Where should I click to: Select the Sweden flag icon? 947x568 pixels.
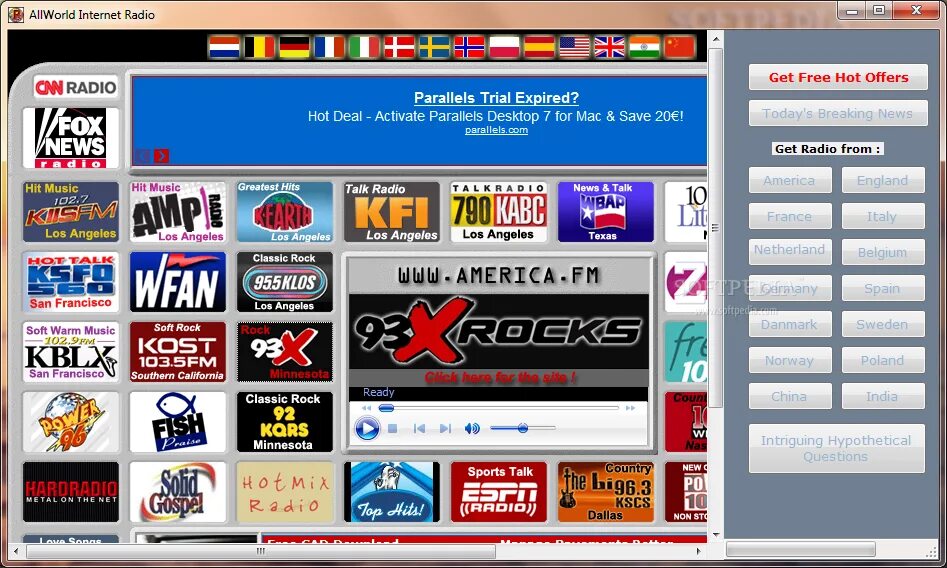pyautogui.click(x=434, y=47)
